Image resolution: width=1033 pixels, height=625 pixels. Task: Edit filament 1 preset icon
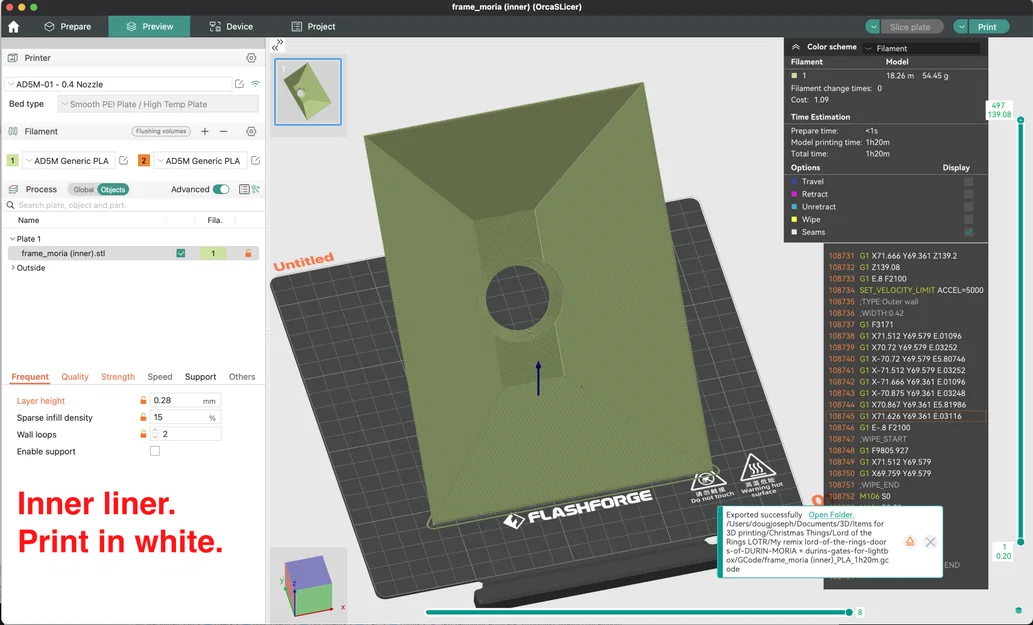point(123,160)
